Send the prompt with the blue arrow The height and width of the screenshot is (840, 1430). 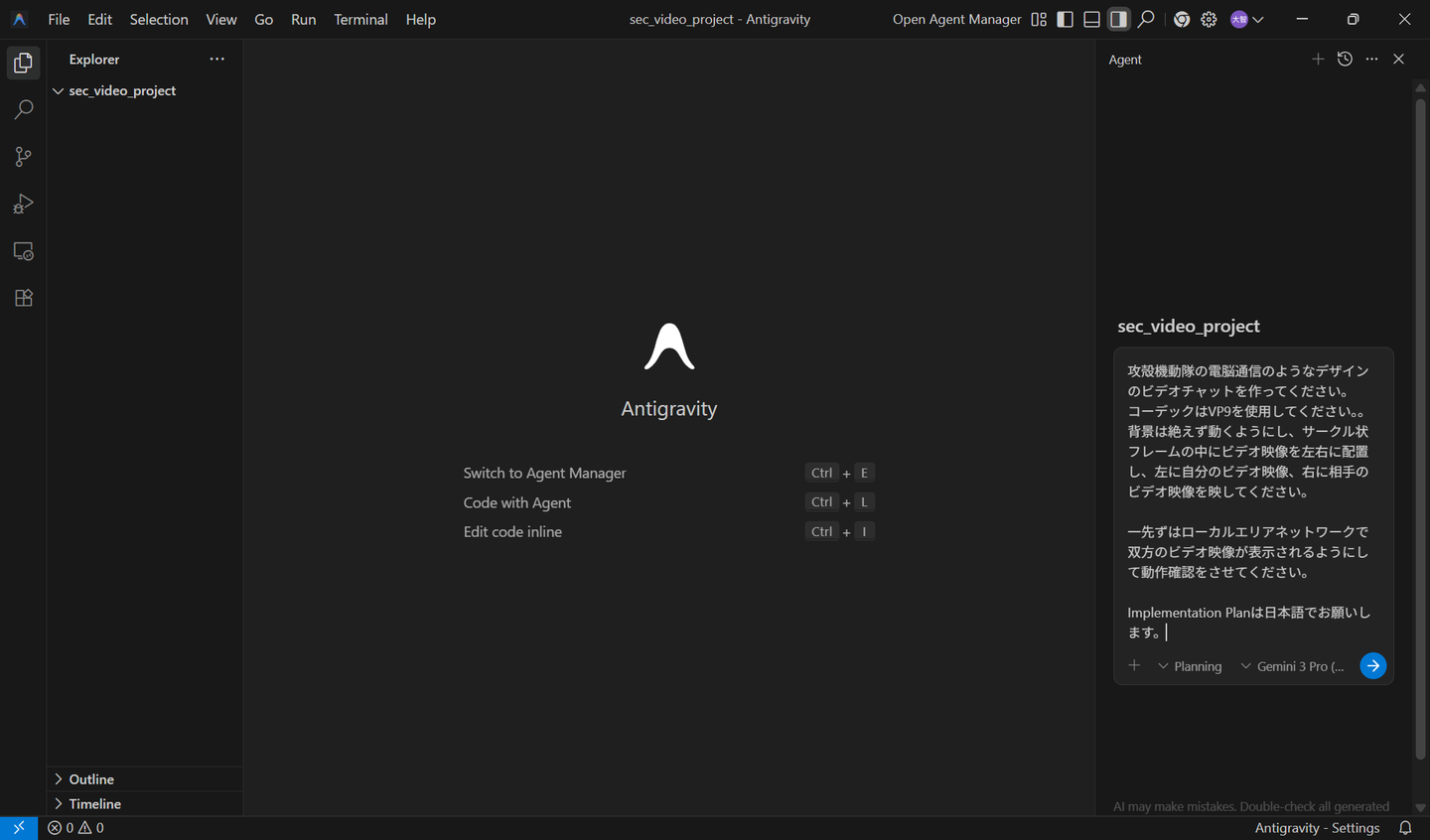[1372, 665]
